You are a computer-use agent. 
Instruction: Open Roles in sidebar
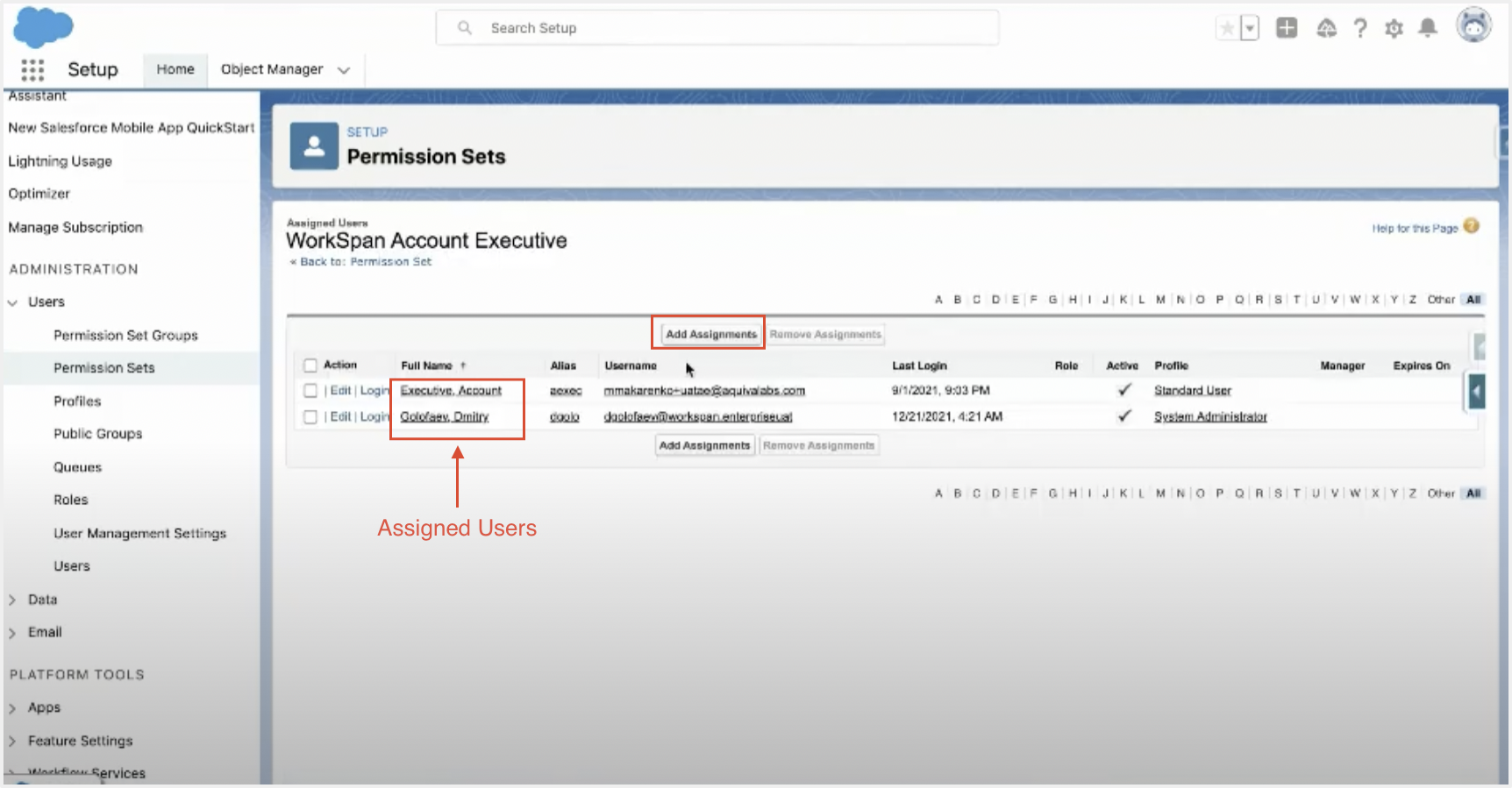[x=70, y=500]
